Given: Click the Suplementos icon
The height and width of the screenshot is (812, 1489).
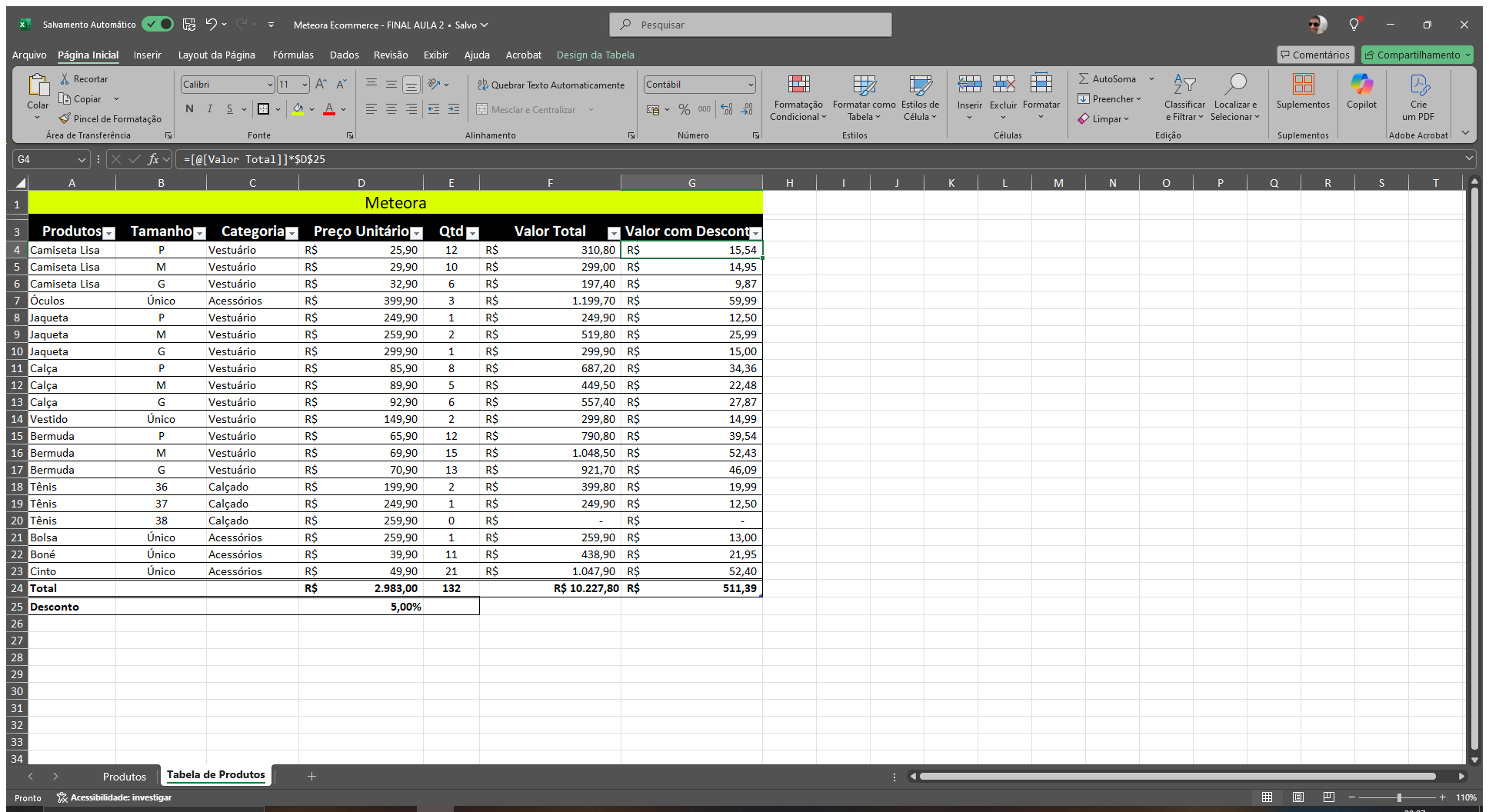Looking at the screenshot, I should (x=1303, y=84).
